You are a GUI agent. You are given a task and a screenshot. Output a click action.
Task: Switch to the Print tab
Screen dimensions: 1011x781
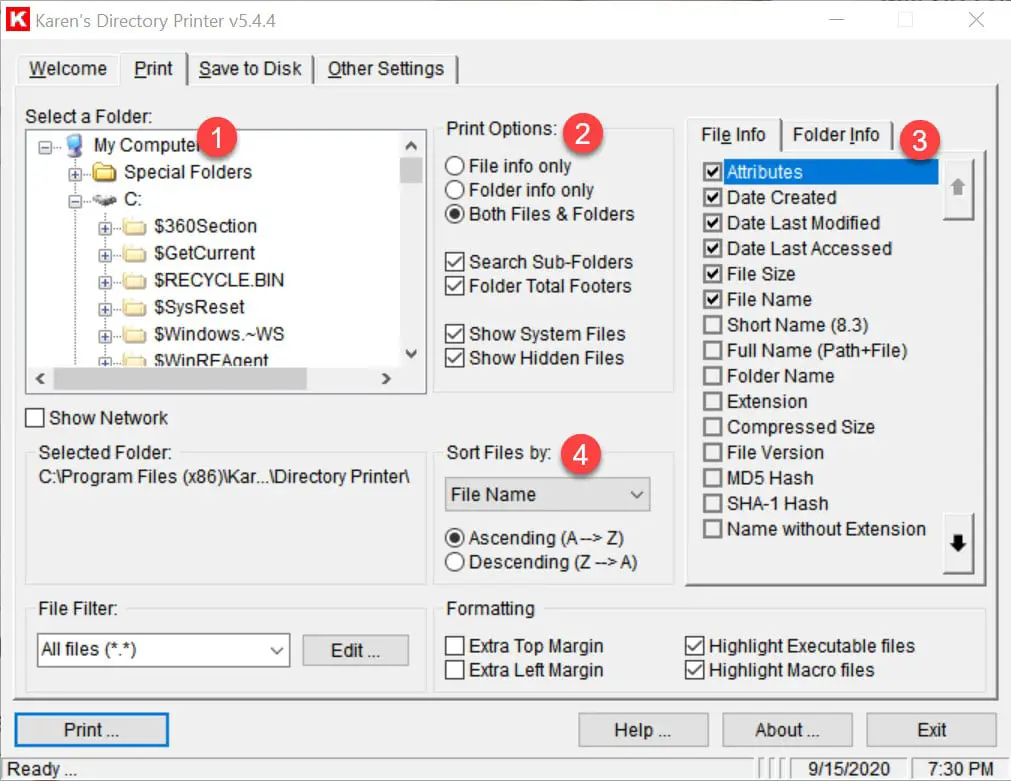click(x=153, y=69)
